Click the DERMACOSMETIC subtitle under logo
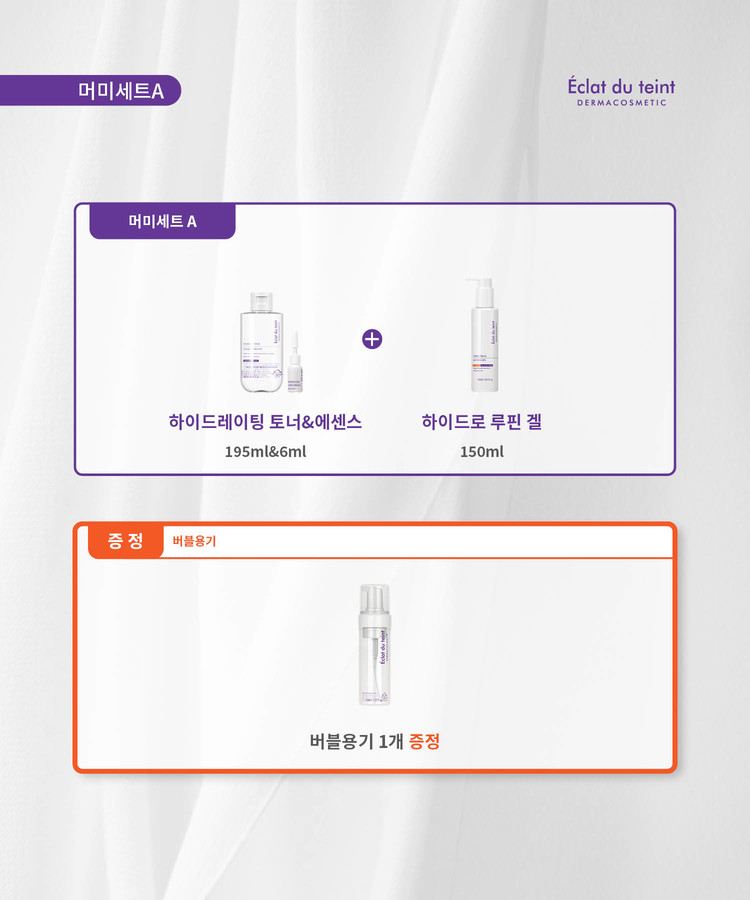This screenshot has height=900, width=750. [621, 103]
